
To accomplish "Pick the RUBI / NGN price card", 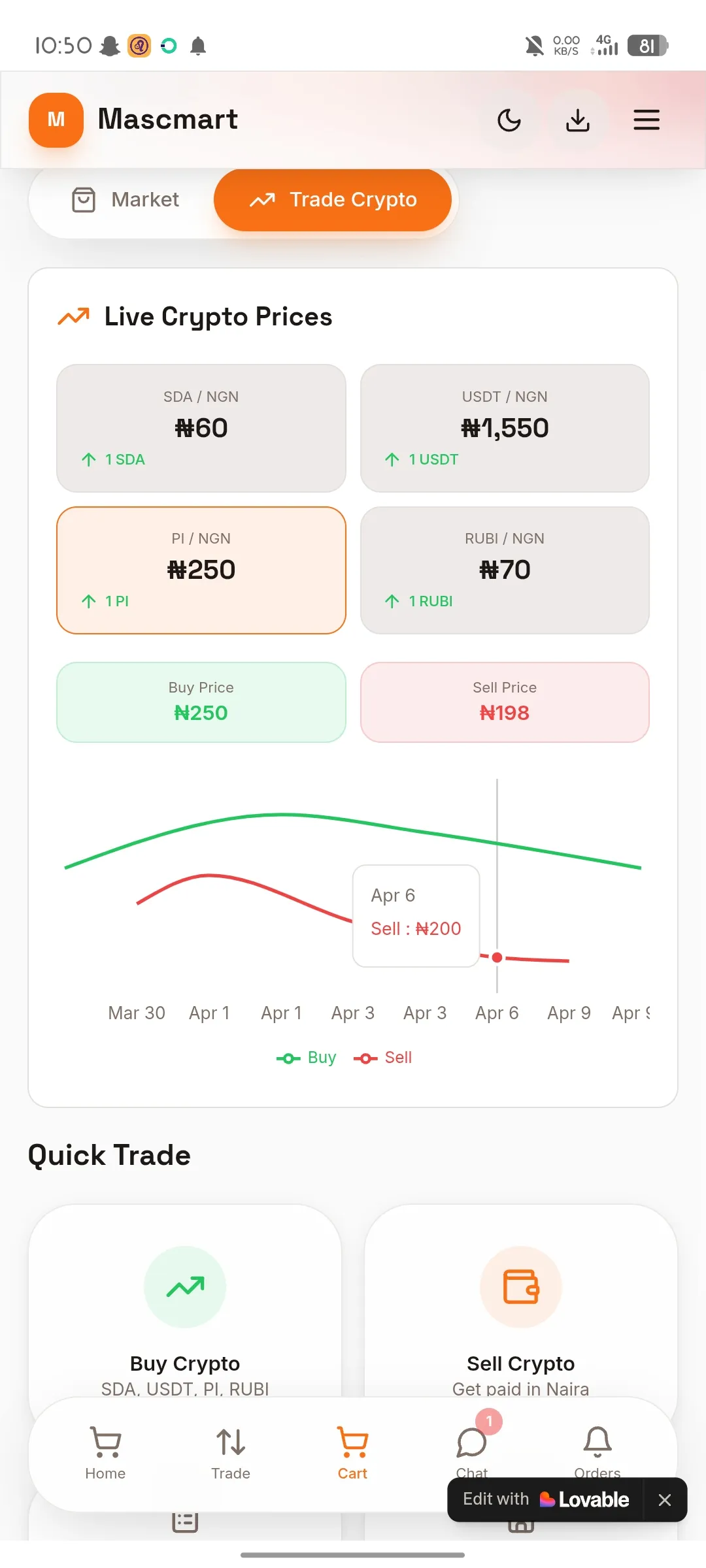I will pos(505,570).
